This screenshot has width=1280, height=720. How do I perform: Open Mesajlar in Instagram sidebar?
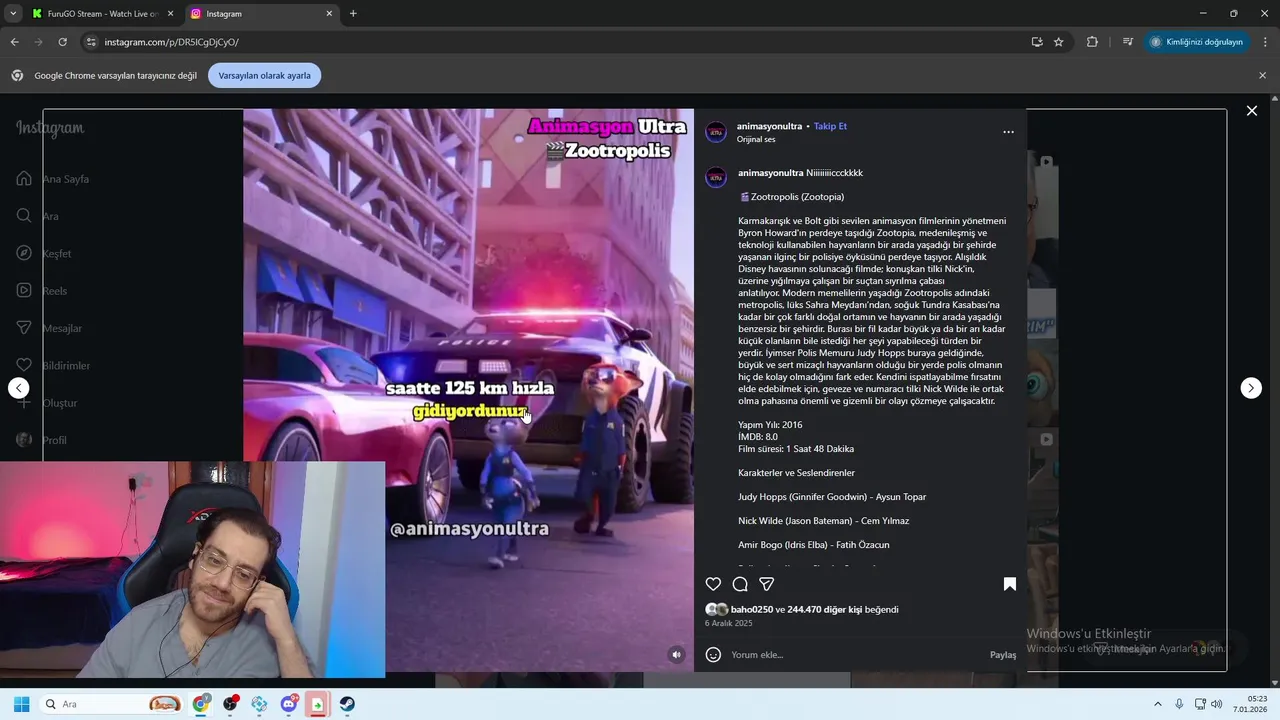point(49,328)
